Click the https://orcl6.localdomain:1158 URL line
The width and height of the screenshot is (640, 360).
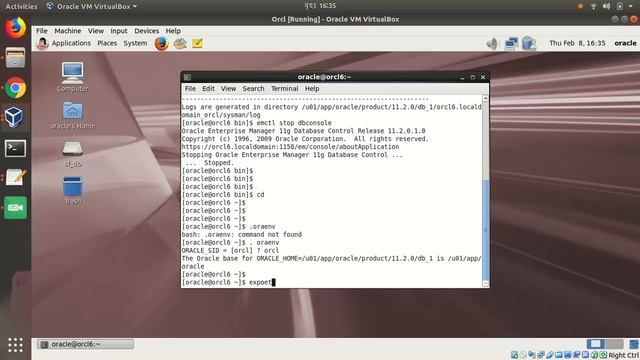tap(290, 147)
